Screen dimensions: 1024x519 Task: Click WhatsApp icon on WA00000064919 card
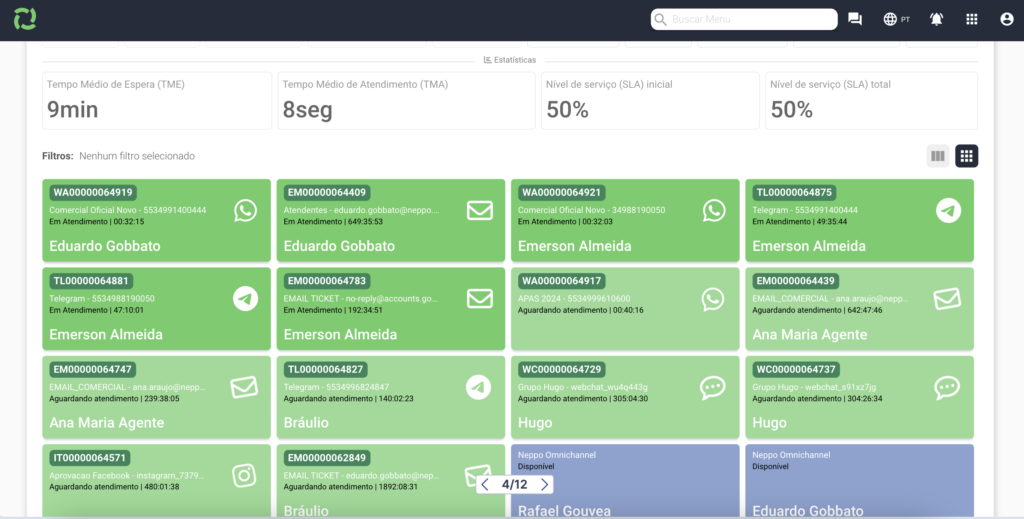[245, 210]
